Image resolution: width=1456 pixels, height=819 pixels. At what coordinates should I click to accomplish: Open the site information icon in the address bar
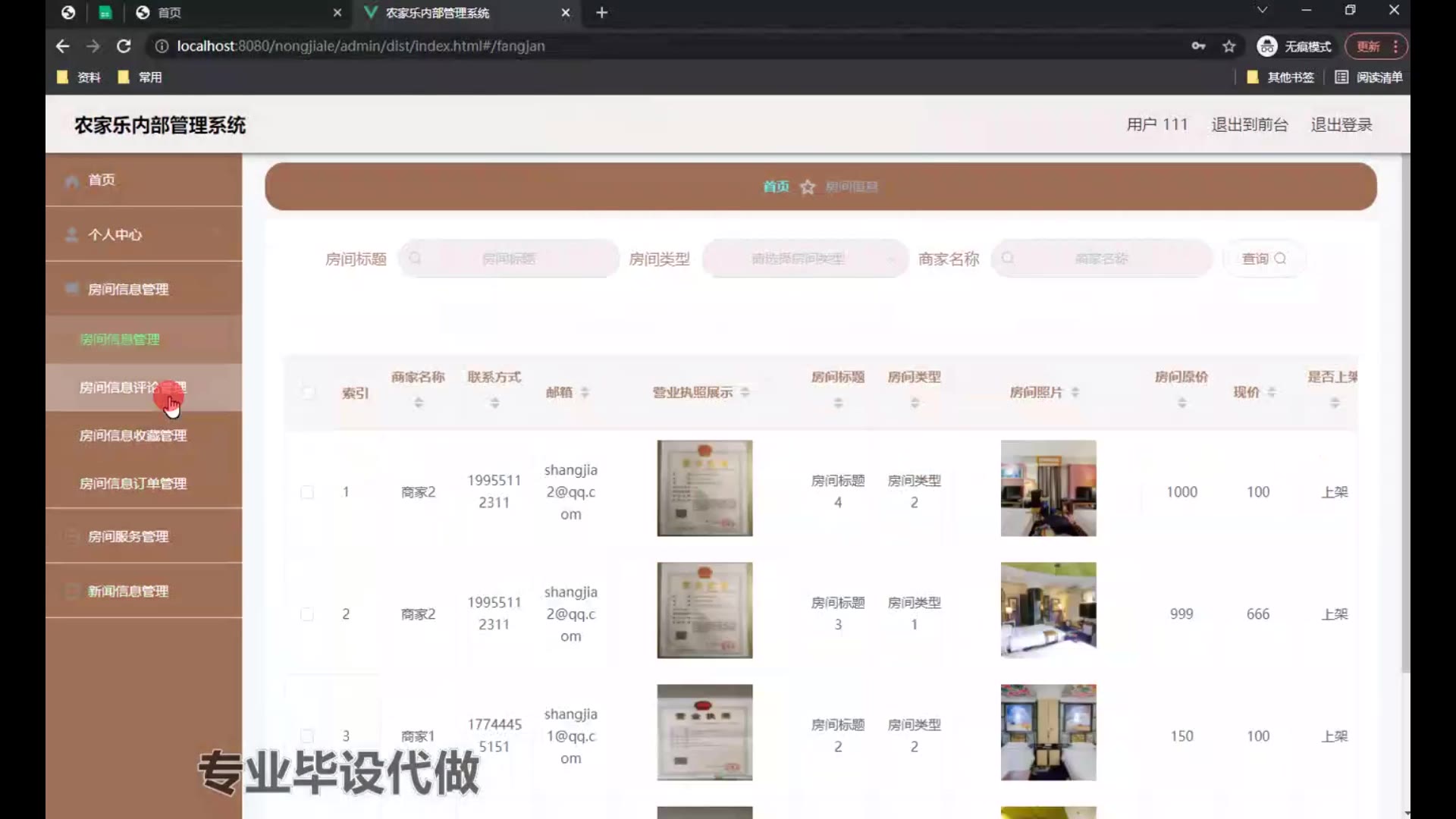[162, 46]
